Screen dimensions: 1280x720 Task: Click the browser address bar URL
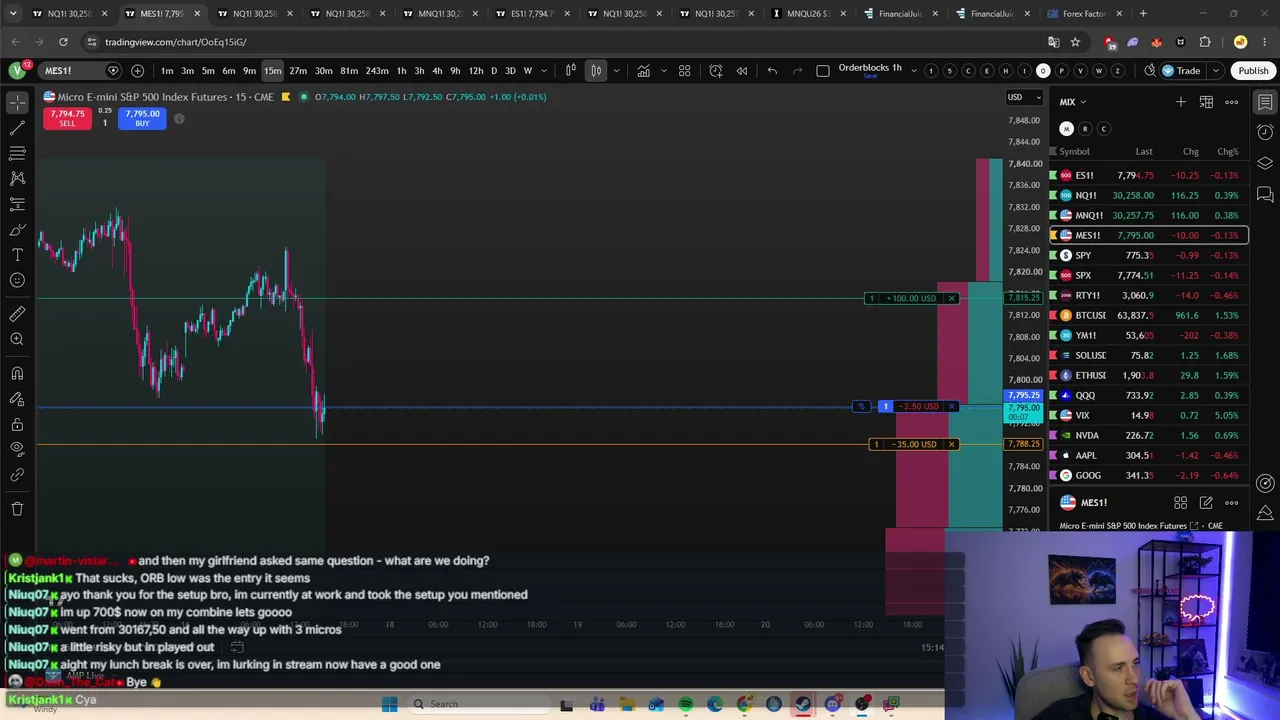[176, 42]
